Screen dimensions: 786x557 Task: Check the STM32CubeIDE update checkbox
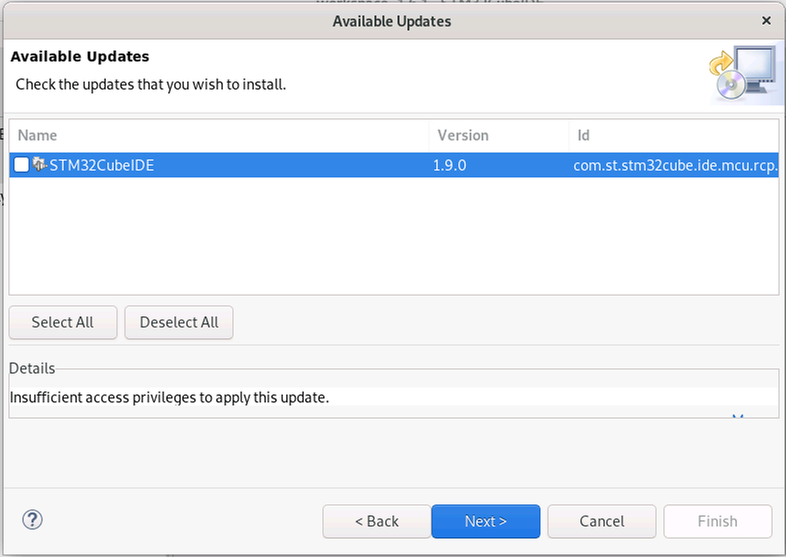pyautogui.click(x=22, y=165)
